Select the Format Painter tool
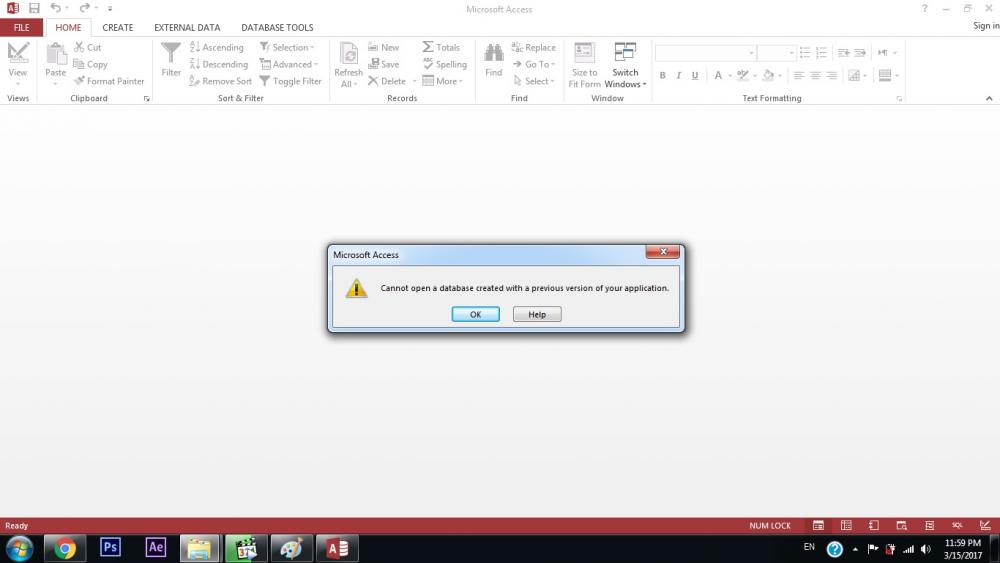 tap(109, 81)
